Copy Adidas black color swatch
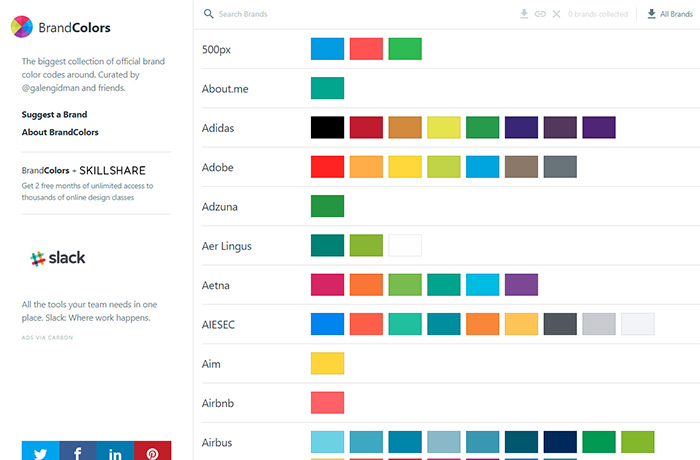 pos(327,127)
